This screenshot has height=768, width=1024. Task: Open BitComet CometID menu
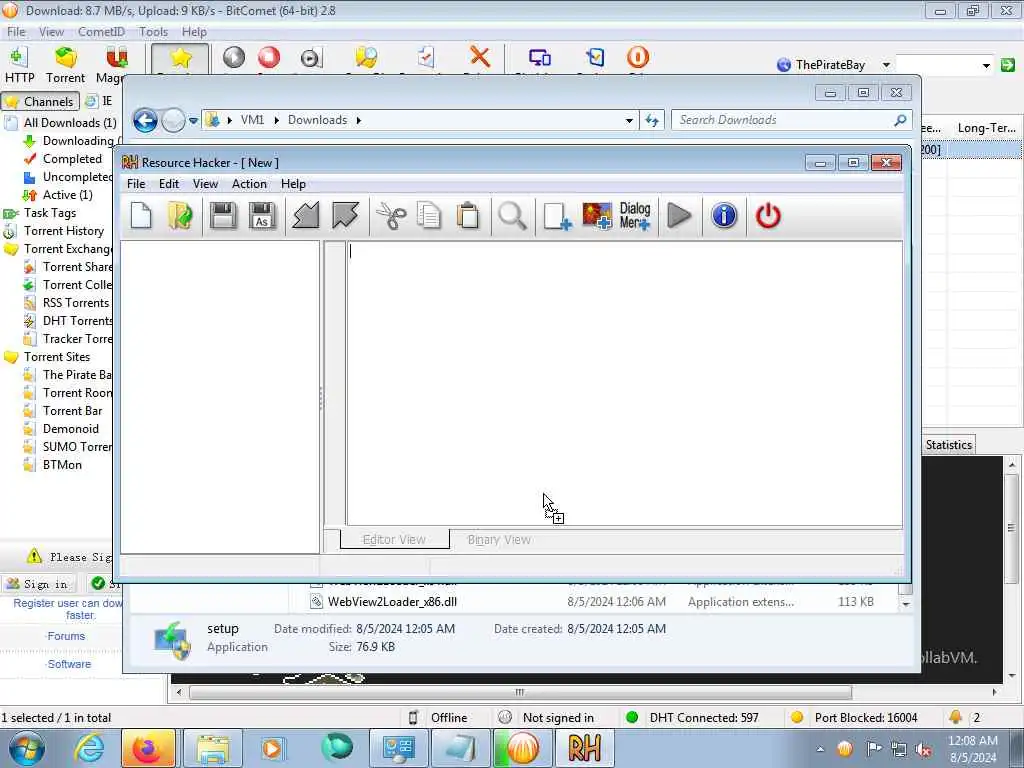point(101,31)
